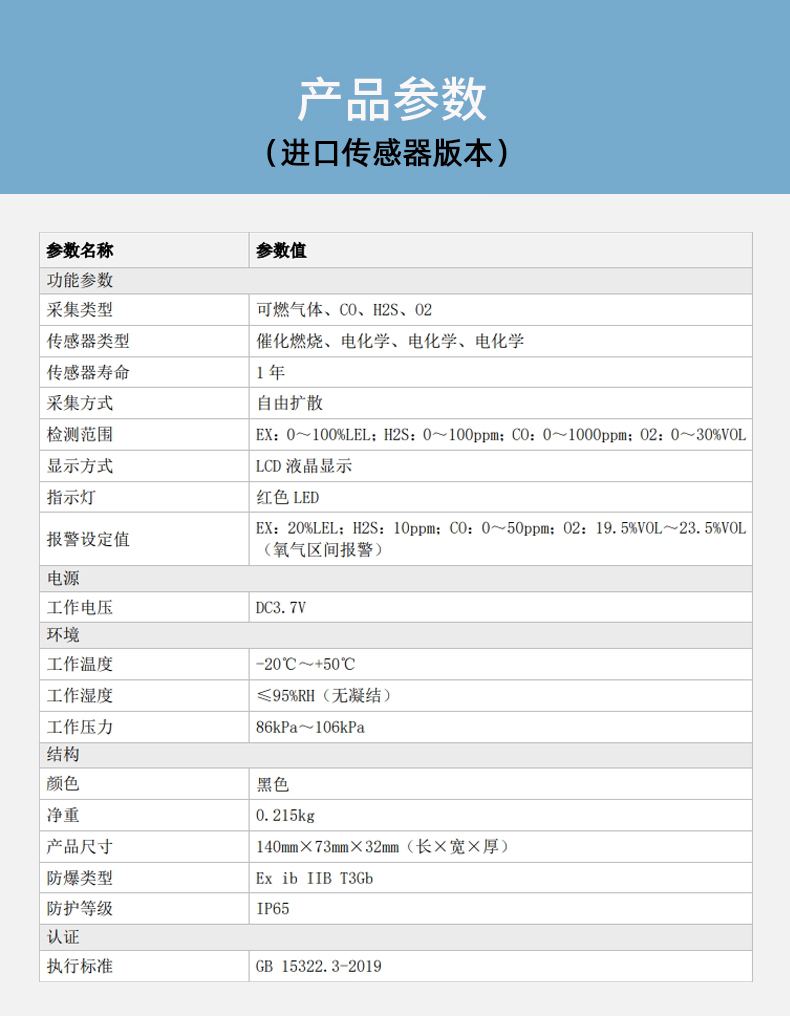Click the '报警设定值' row label
Screen dimensions: 790x1016
coord(88,539)
